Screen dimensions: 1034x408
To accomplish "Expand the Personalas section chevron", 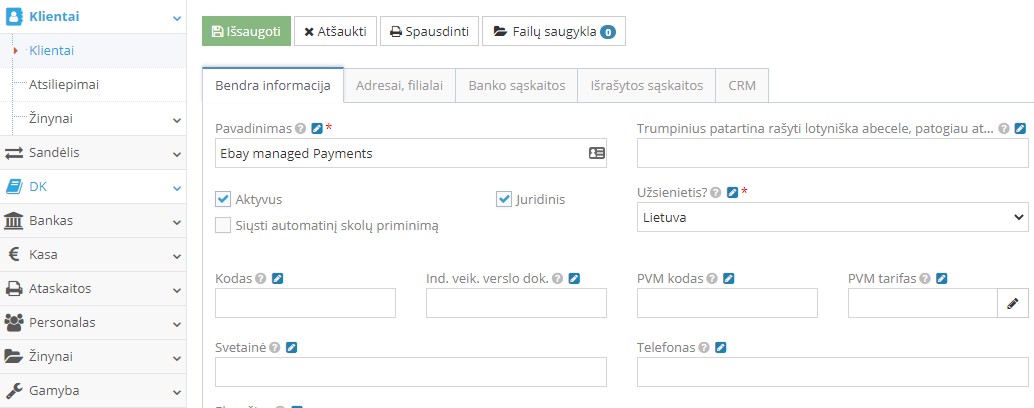I will [x=177, y=324].
